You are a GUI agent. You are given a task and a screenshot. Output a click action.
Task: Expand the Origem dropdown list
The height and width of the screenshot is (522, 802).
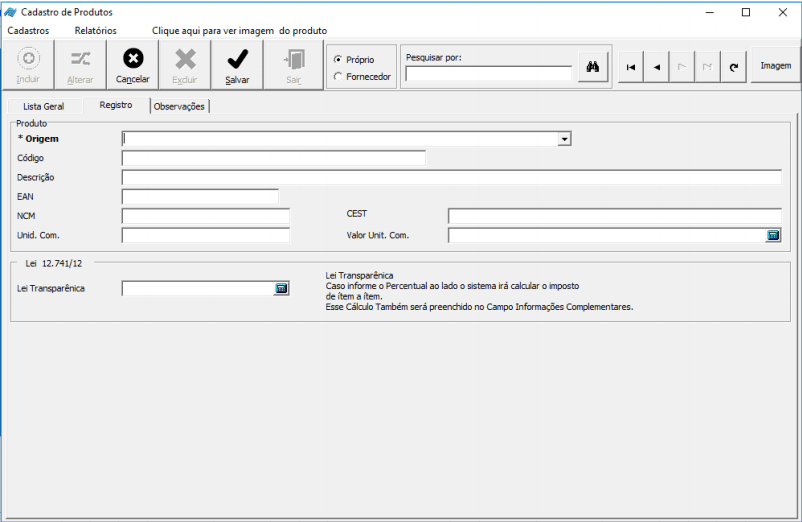(565, 139)
